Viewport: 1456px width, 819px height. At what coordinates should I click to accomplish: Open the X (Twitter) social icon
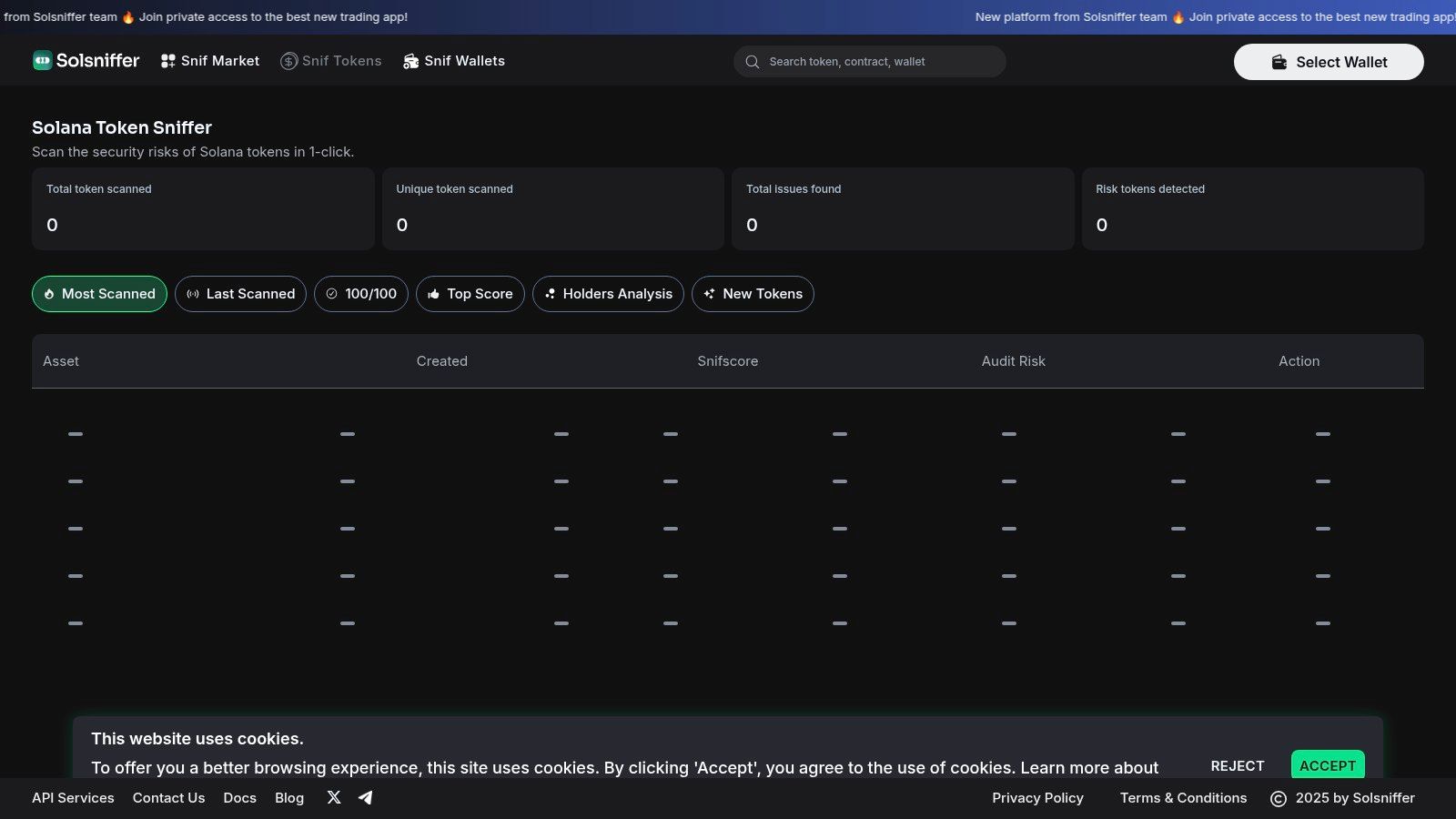point(334,797)
